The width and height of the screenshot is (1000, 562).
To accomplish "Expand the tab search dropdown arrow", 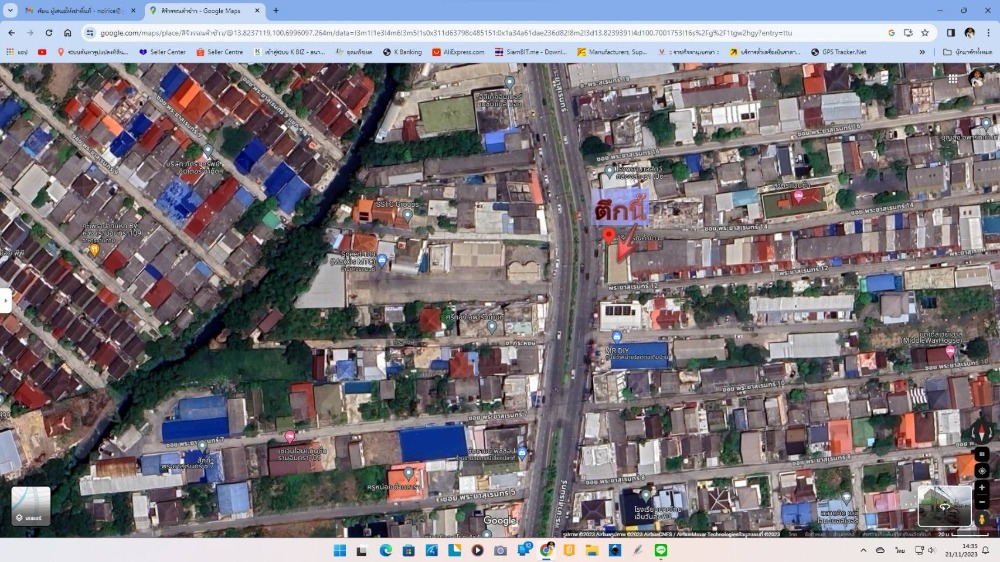I will [10, 10].
